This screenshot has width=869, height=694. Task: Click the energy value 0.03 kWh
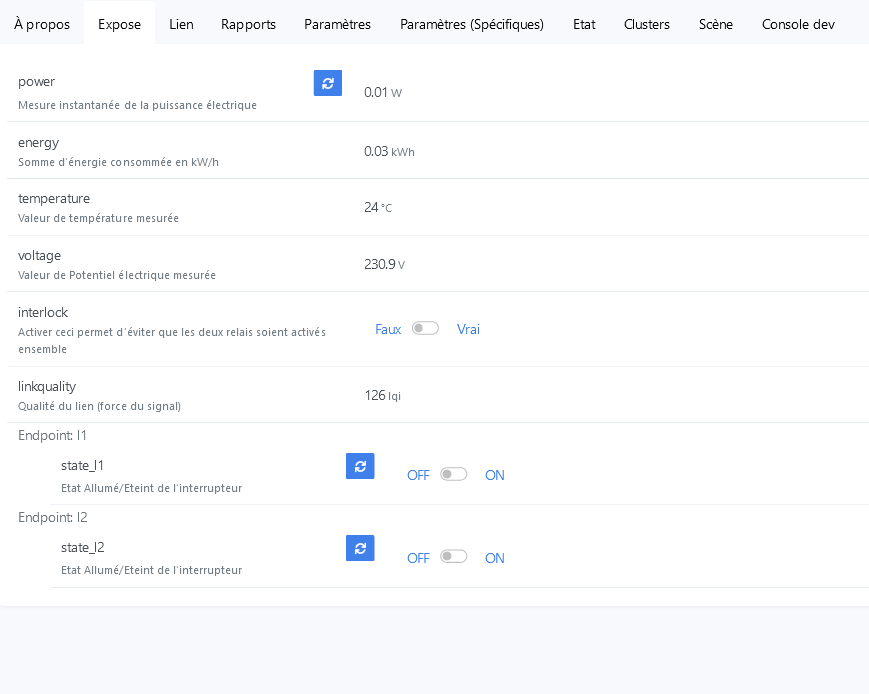(x=389, y=151)
